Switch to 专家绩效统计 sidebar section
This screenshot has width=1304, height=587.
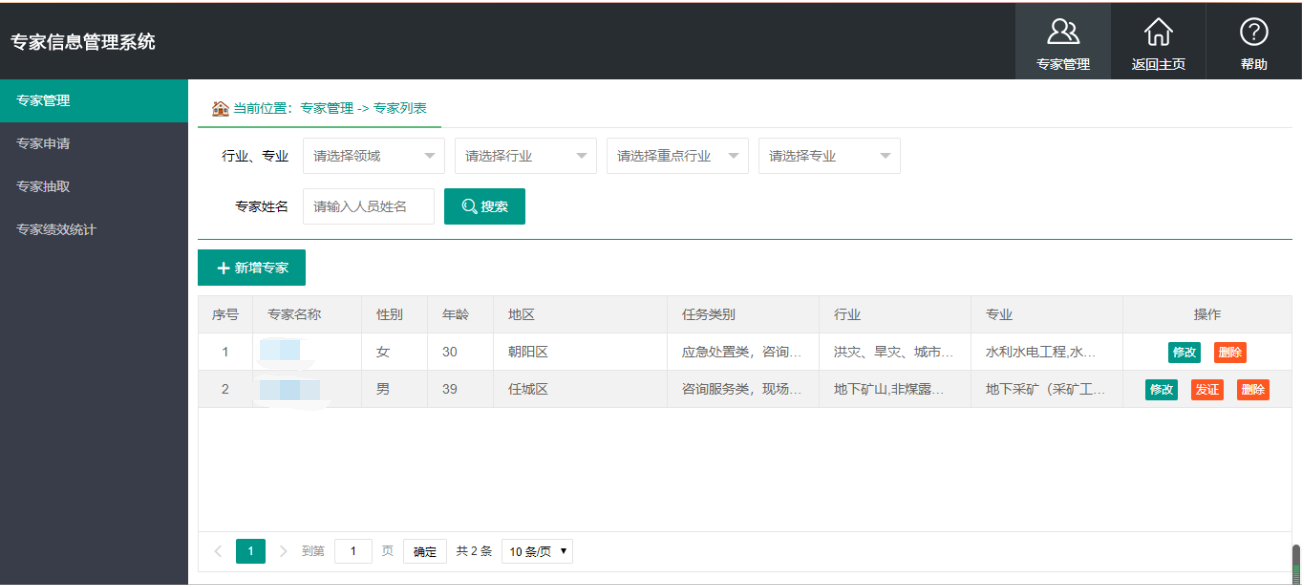54,229
